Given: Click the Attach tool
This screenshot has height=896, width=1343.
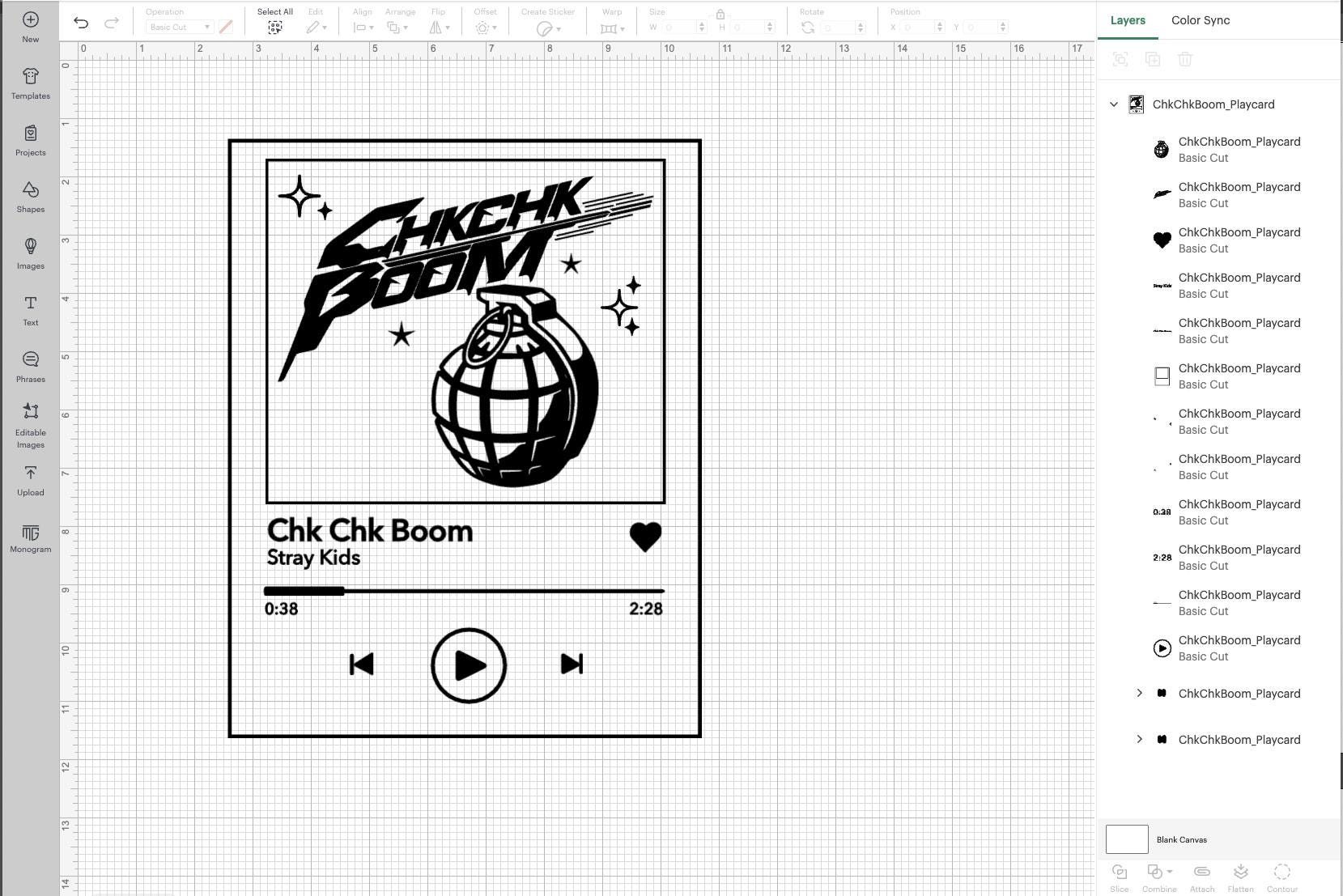Looking at the screenshot, I should tap(1201, 877).
